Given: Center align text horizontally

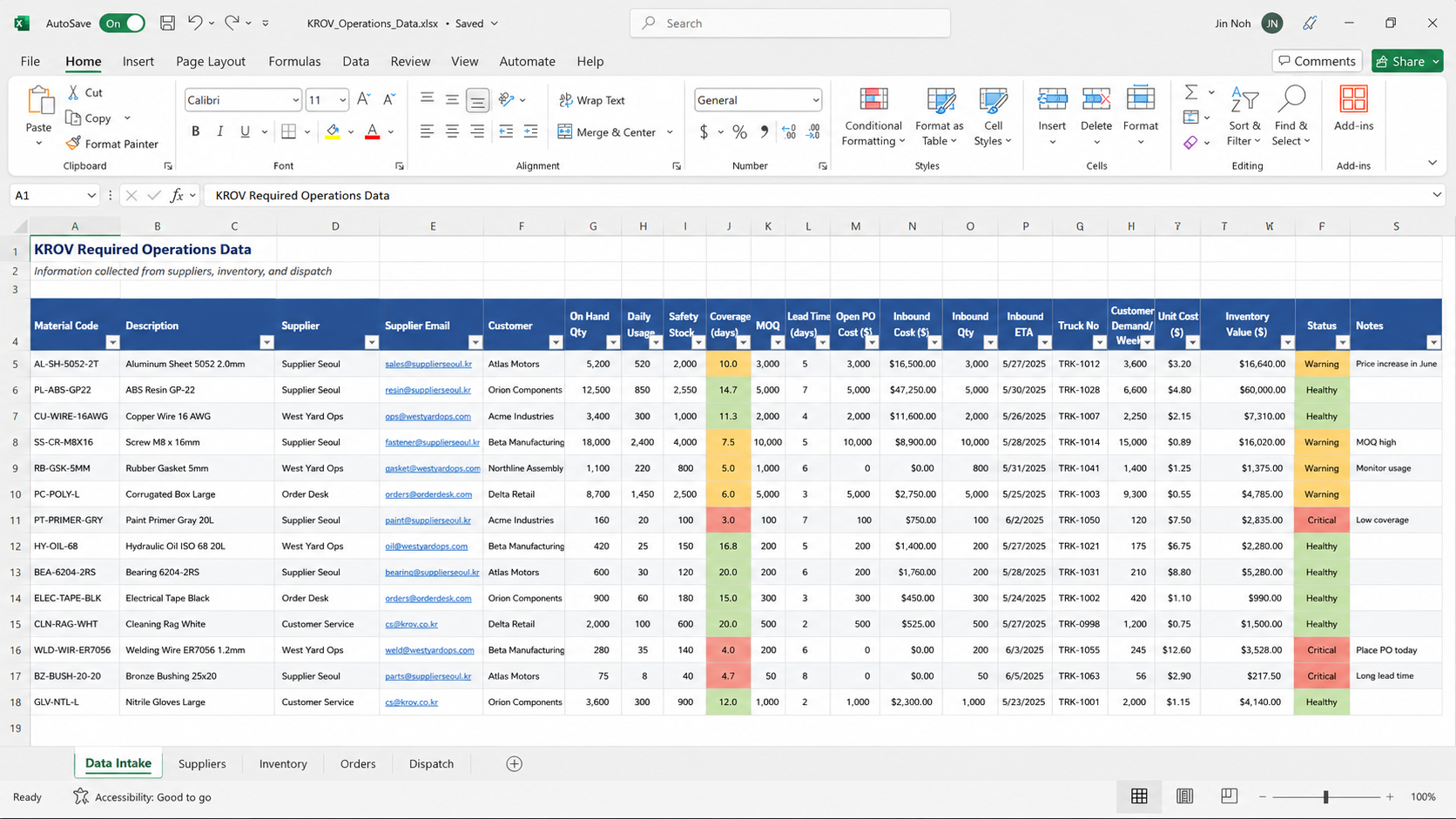Looking at the screenshot, I should 452,131.
